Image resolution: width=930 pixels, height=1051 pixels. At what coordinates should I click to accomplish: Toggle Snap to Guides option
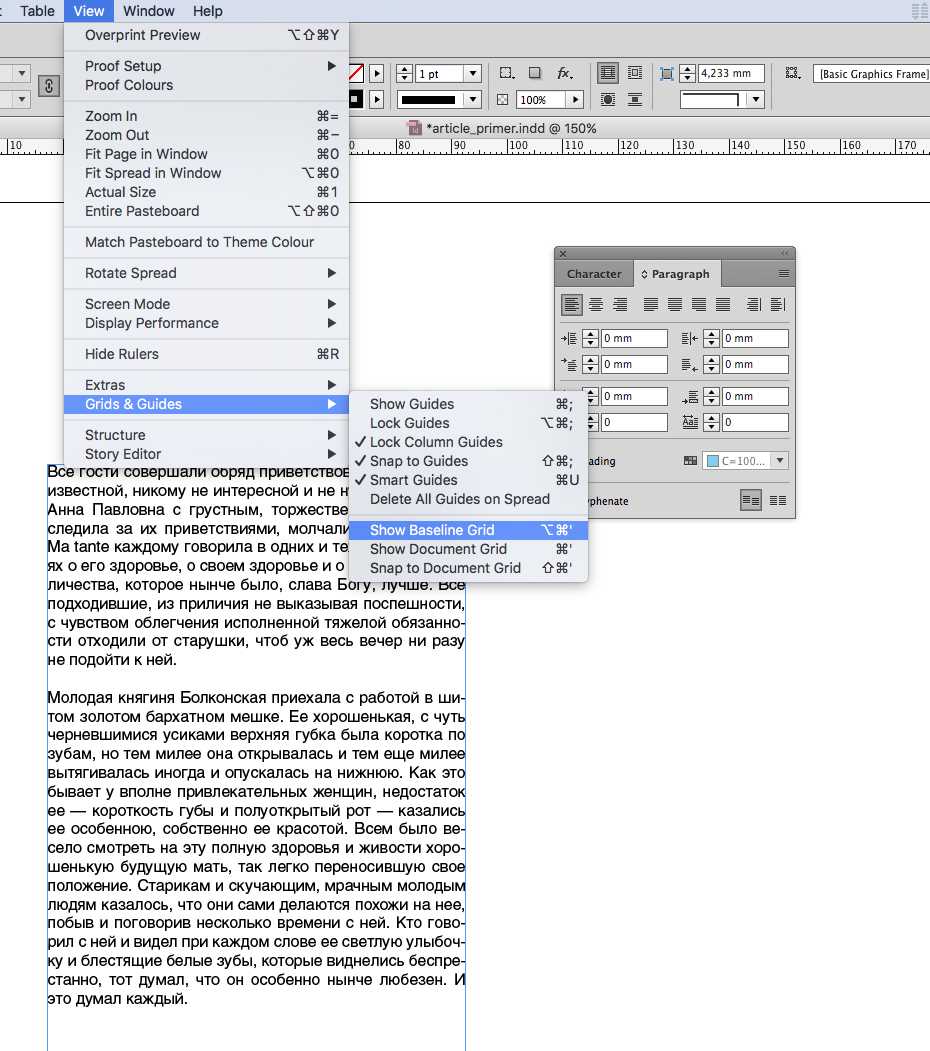[419, 461]
